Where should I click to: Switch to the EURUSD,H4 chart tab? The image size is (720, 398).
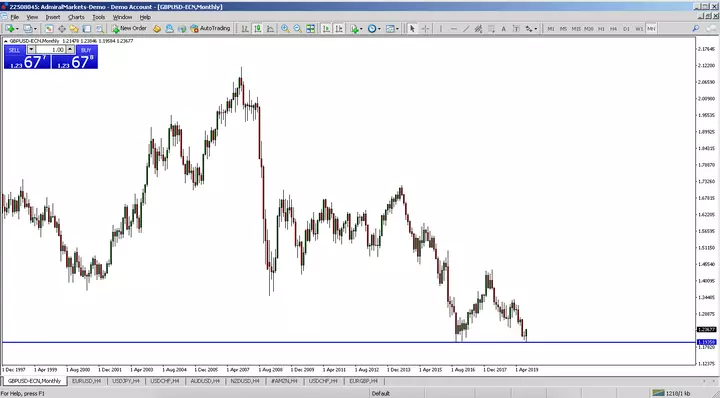coord(87,381)
